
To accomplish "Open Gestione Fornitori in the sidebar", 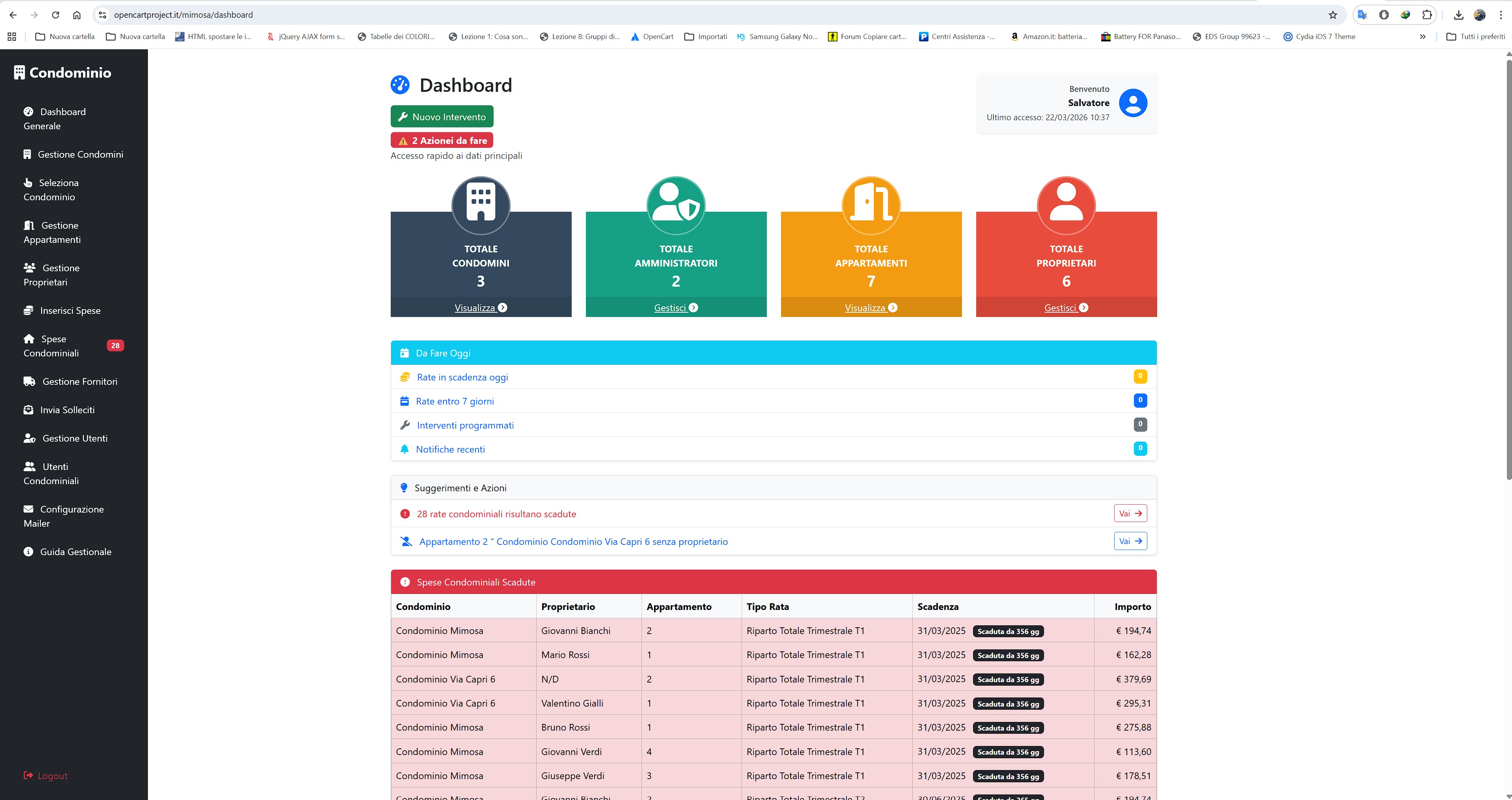I will pyautogui.click(x=79, y=382).
